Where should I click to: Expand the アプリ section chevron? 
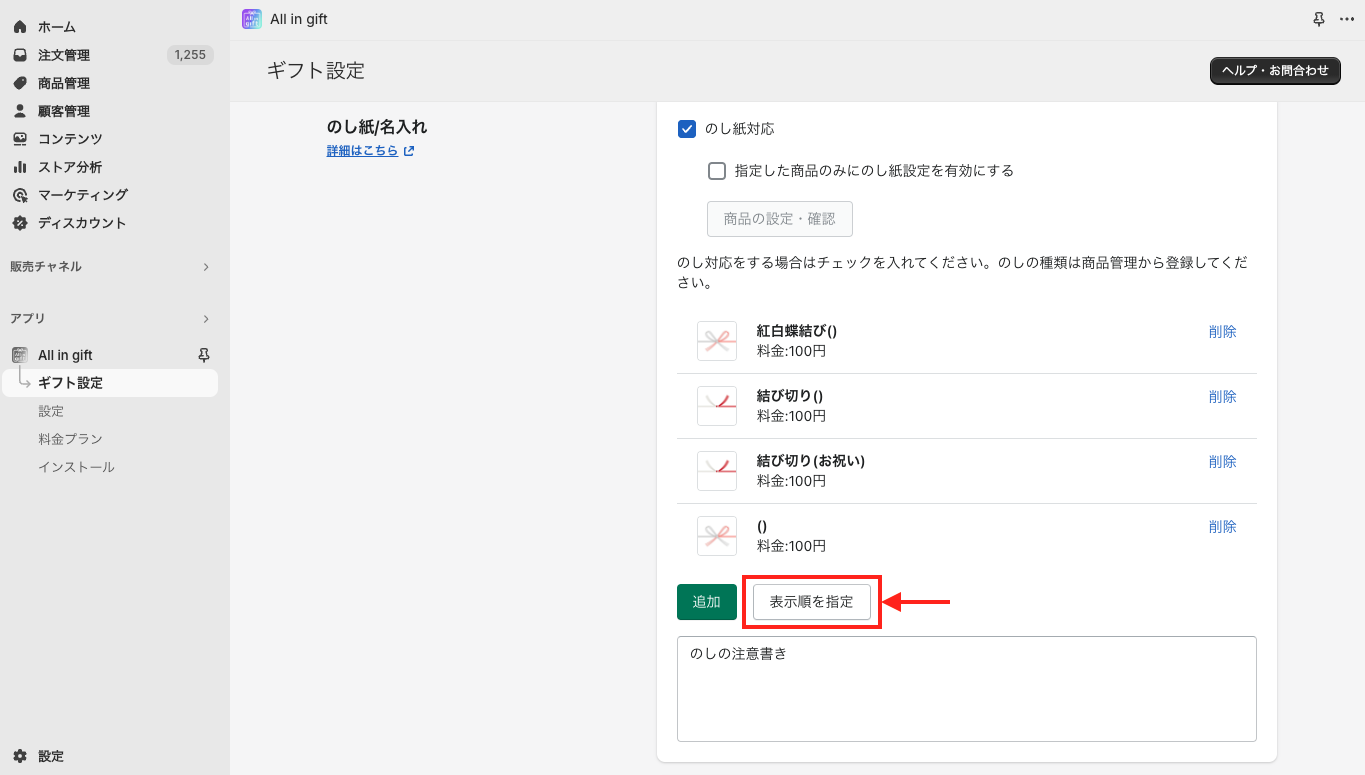tap(206, 319)
